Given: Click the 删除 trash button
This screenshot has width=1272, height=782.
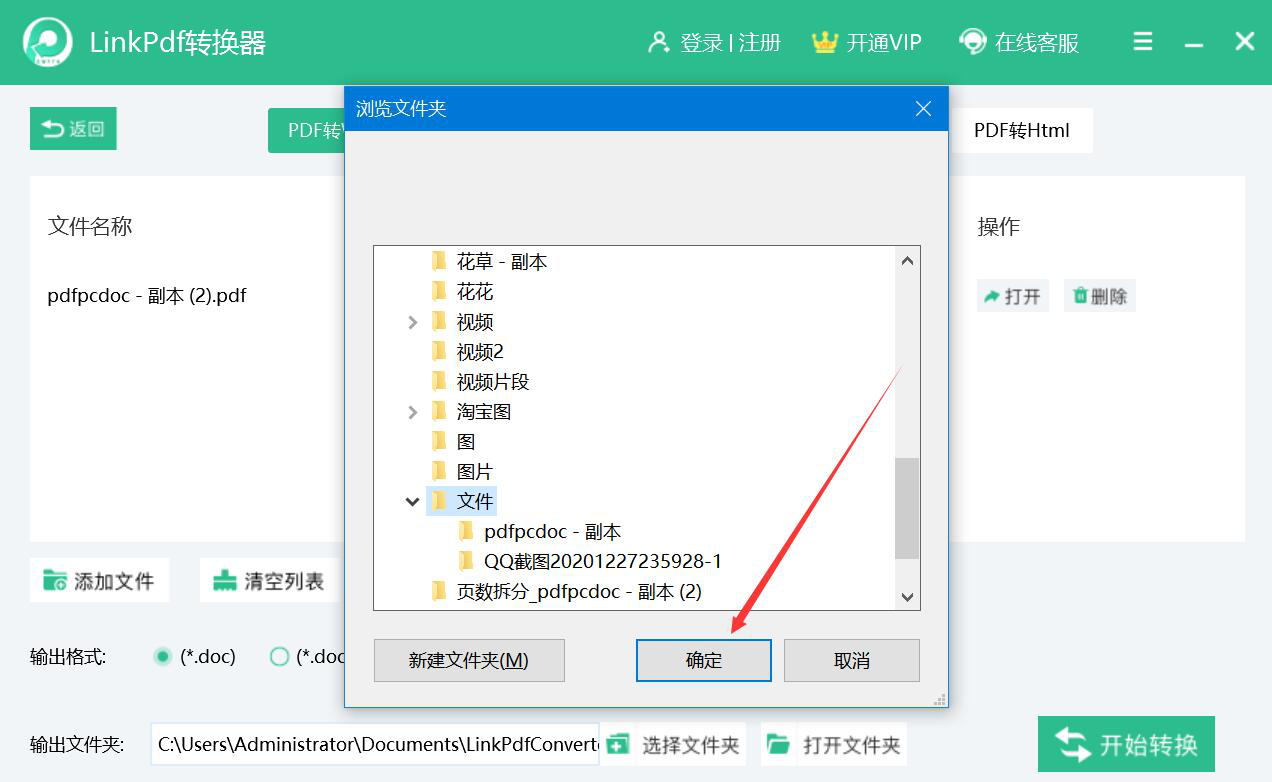Looking at the screenshot, I should 1099,296.
